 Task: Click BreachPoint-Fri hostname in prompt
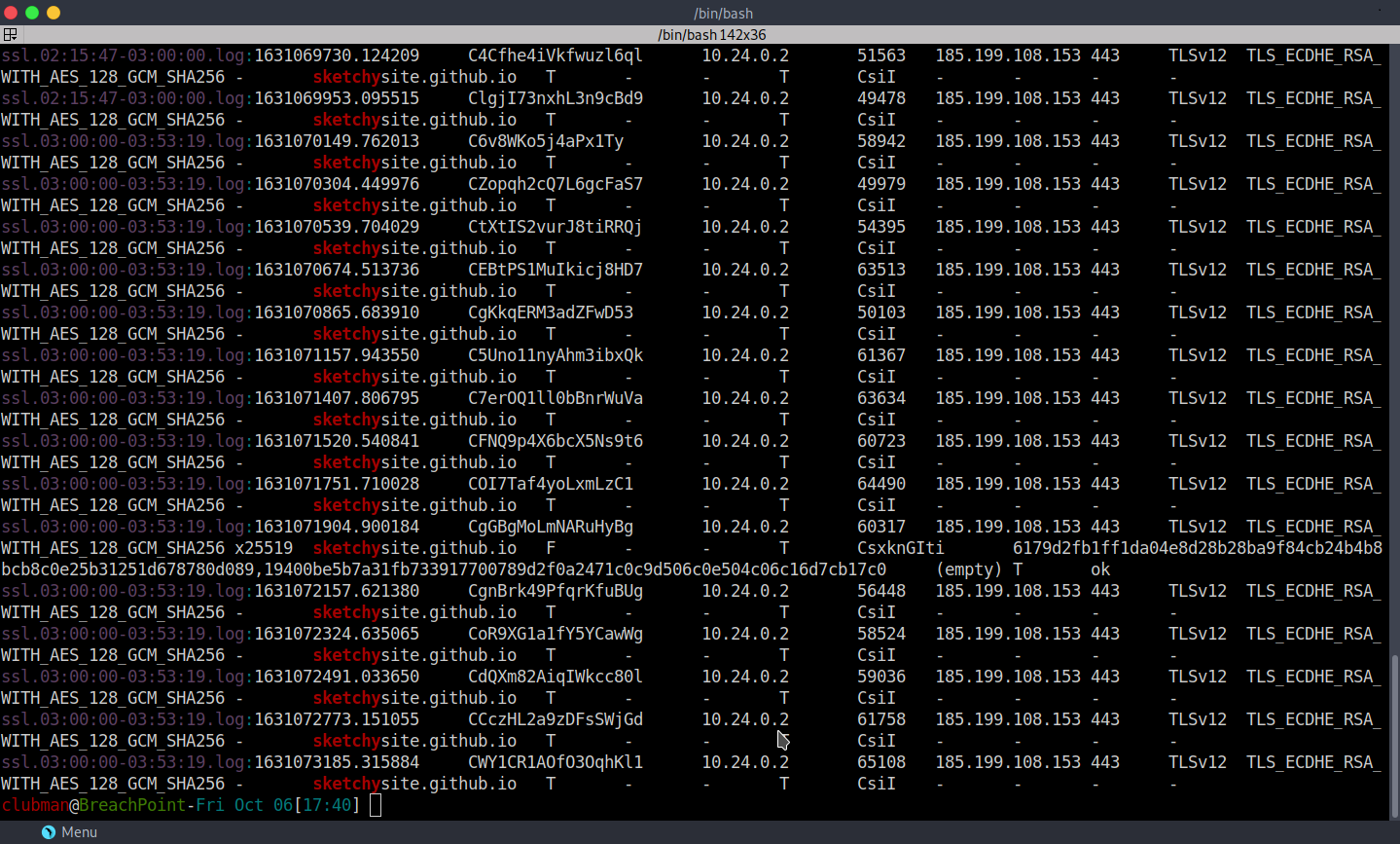point(152,805)
